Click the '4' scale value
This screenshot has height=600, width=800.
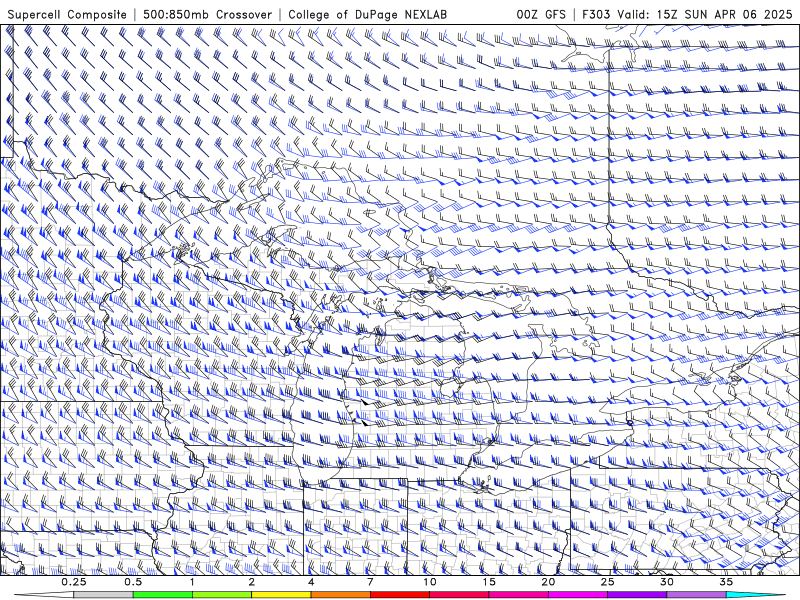[311, 582]
